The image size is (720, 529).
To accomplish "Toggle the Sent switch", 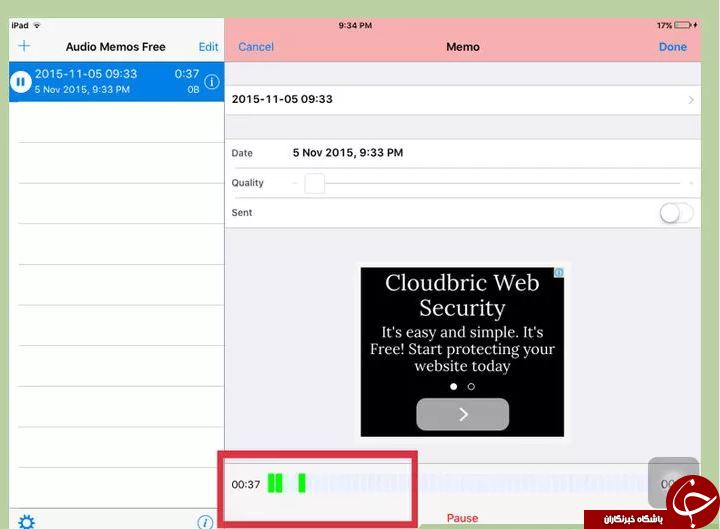I will [x=676, y=213].
